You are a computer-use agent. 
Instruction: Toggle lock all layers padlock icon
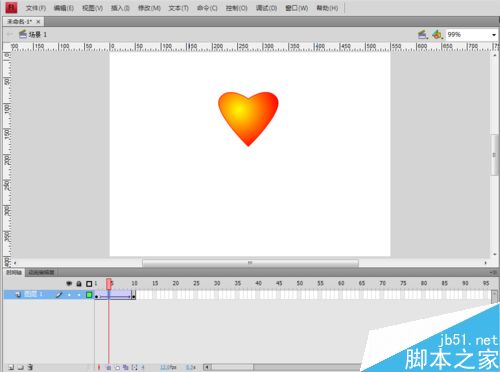point(79,284)
